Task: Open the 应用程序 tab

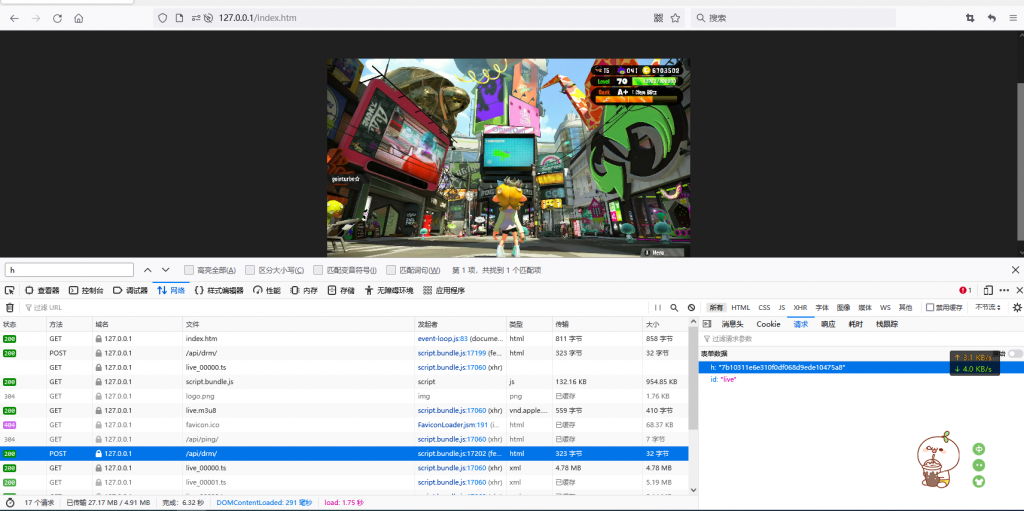Action: click(x=444, y=290)
